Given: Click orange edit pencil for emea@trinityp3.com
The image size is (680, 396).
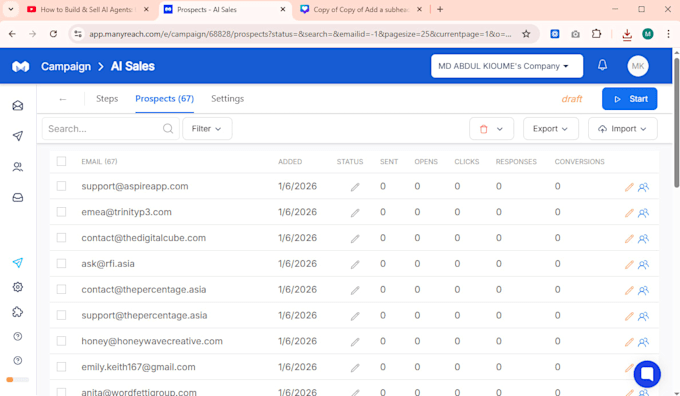Looking at the screenshot, I should [x=629, y=213].
